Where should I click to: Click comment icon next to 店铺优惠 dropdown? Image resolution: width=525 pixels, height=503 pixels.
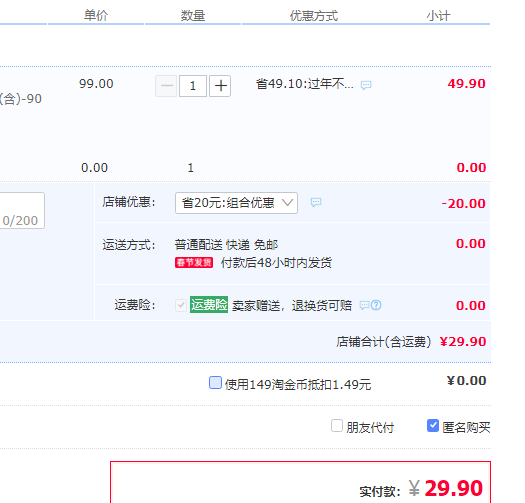pyautogui.click(x=316, y=202)
